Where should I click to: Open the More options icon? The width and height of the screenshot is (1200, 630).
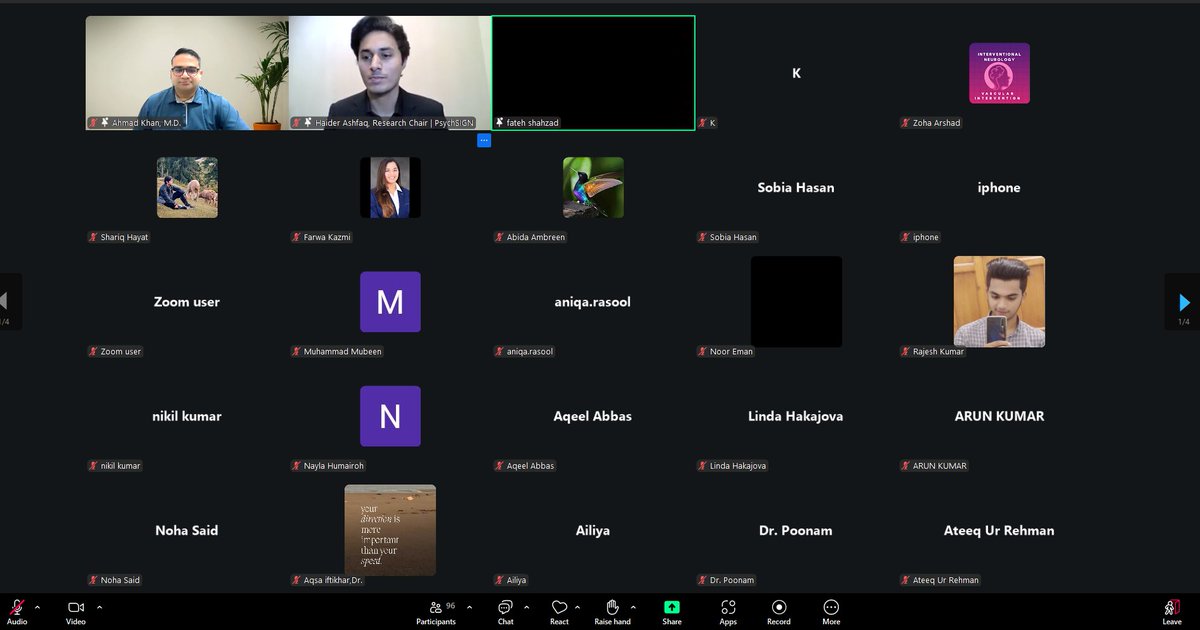click(x=831, y=607)
